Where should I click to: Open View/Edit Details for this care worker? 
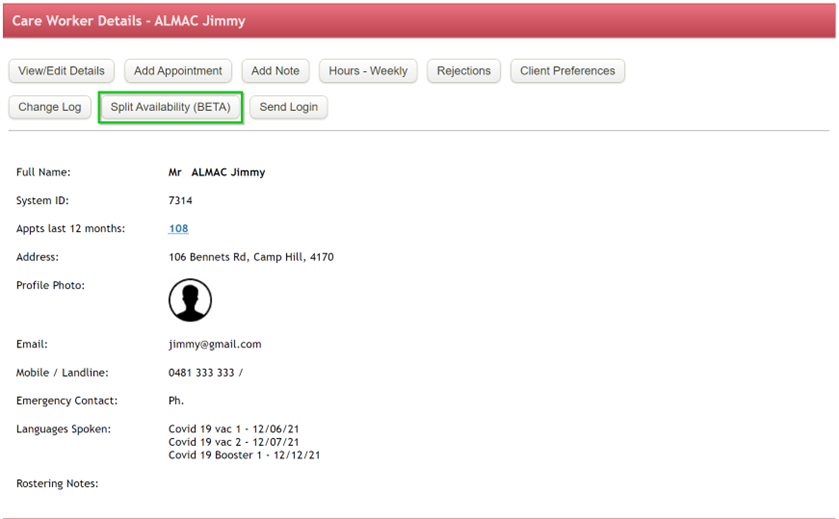click(61, 71)
